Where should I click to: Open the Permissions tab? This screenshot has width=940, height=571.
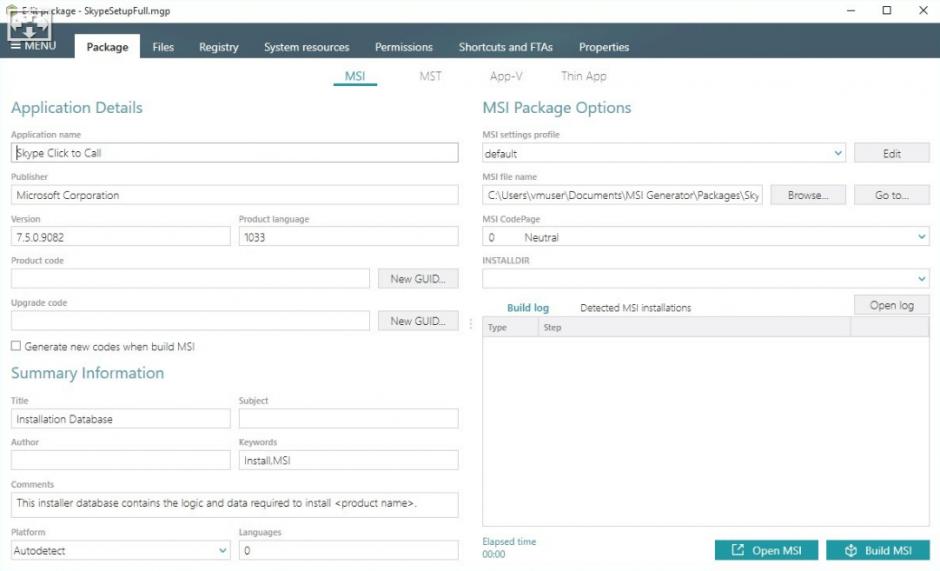(x=403, y=47)
